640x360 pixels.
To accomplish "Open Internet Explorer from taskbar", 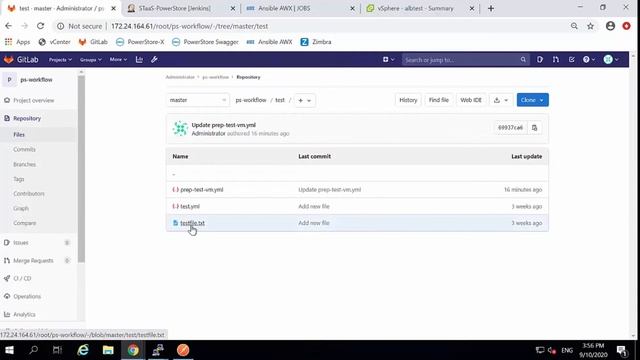I will click(83, 350).
